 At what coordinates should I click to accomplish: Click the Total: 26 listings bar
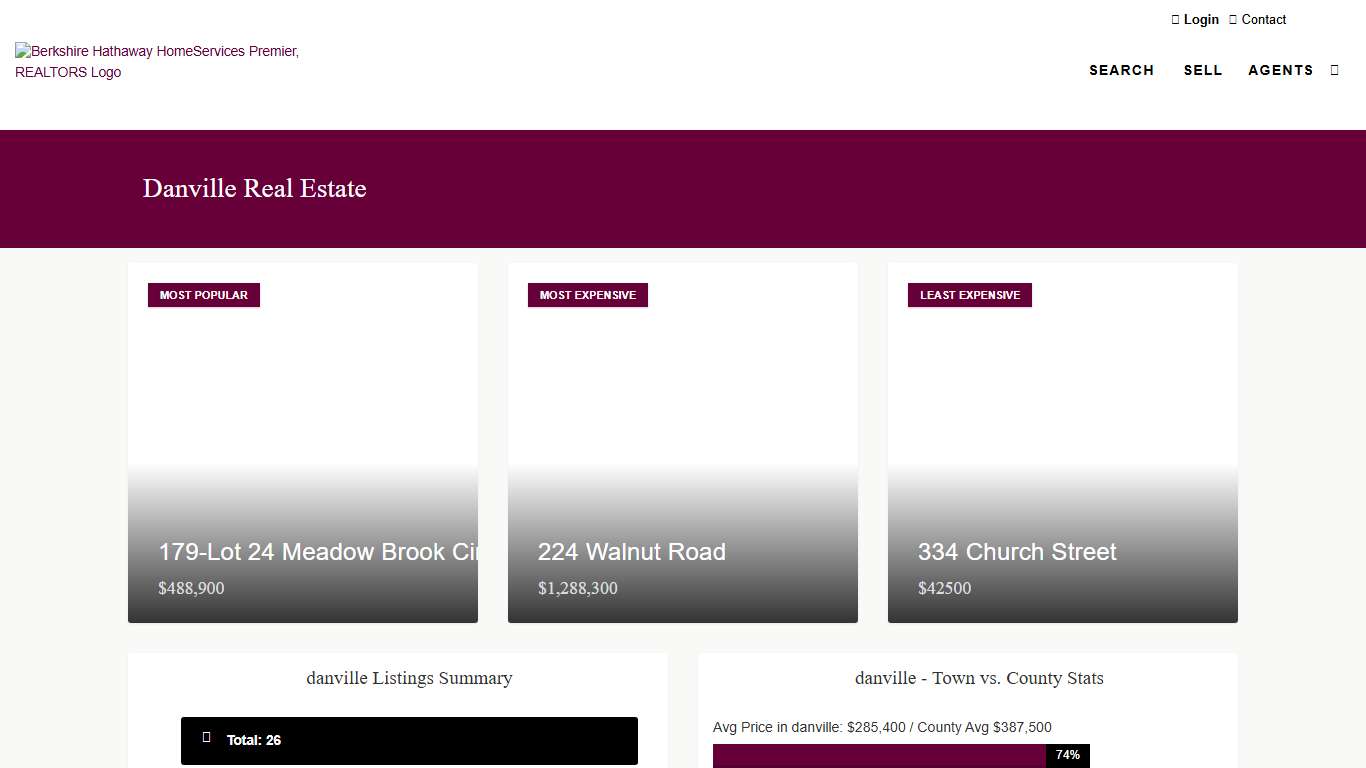pos(409,741)
